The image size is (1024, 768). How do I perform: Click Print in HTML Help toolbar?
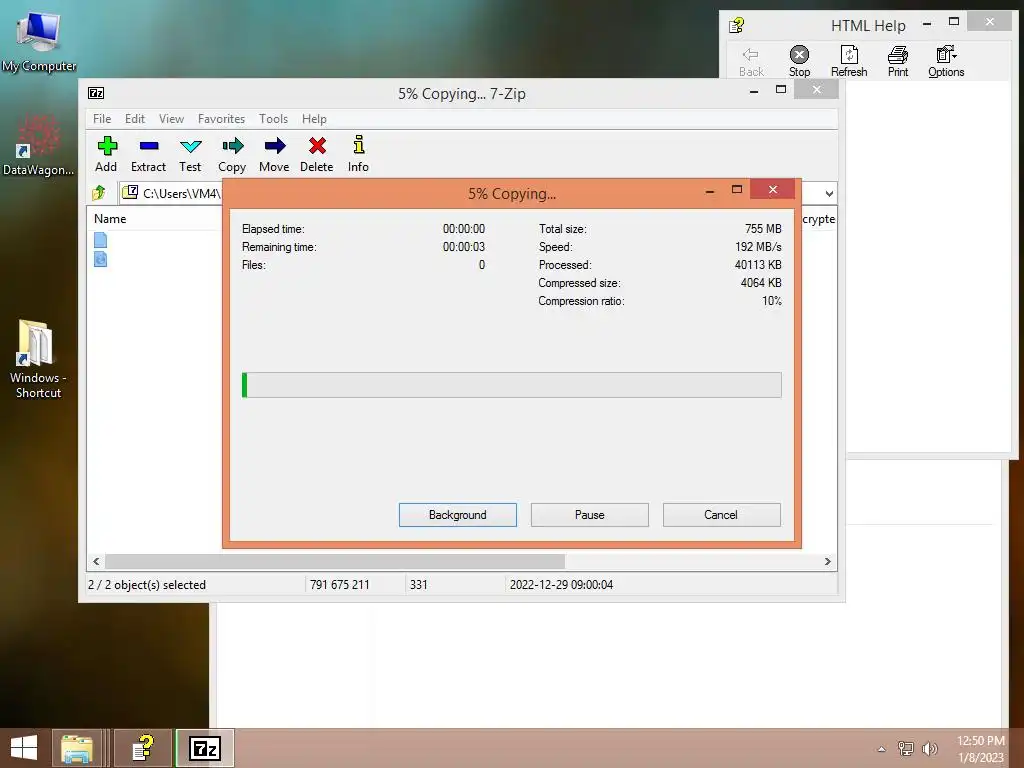point(898,62)
